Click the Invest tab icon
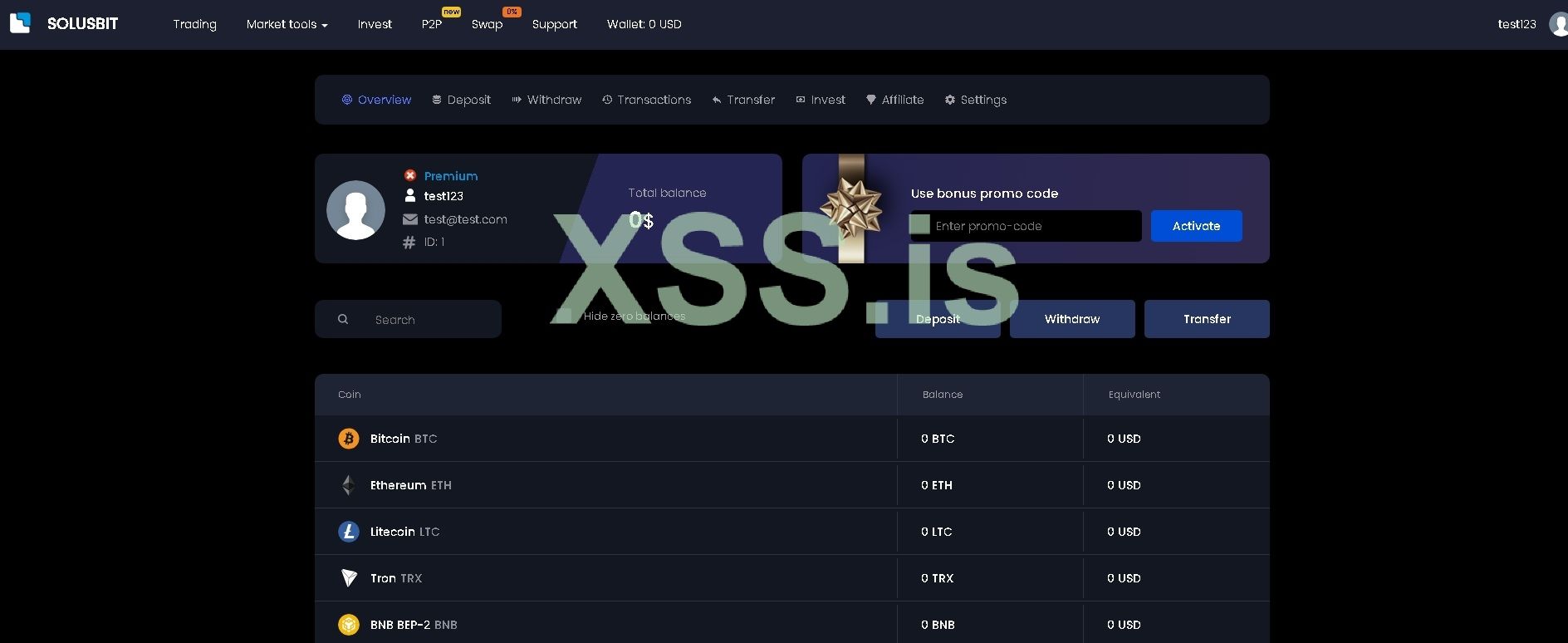 click(x=801, y=100)
